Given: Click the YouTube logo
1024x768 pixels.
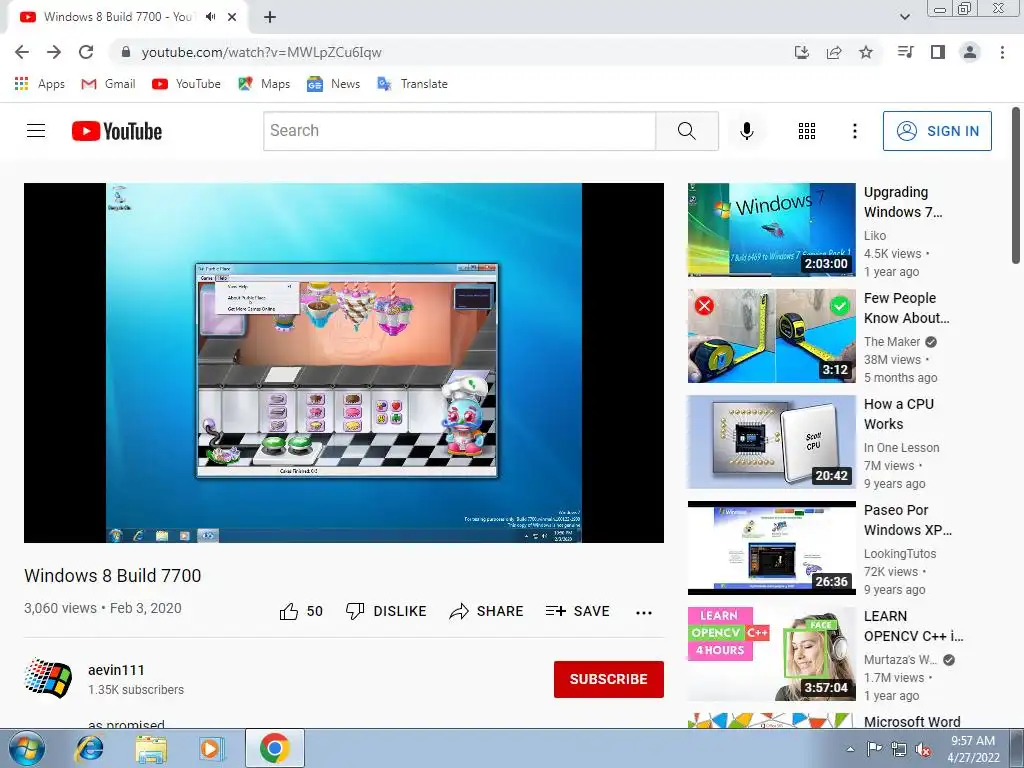Looking at the screenshot, I should (x=117, y=131).
